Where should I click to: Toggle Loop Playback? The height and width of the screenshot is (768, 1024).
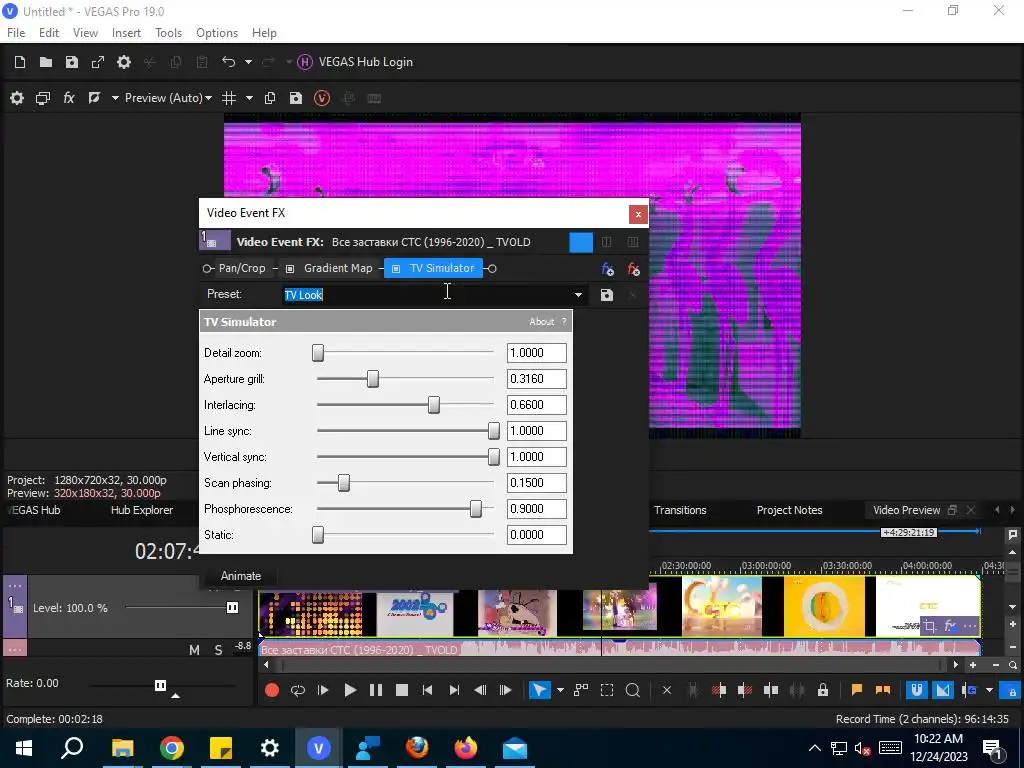click(298, 690)
